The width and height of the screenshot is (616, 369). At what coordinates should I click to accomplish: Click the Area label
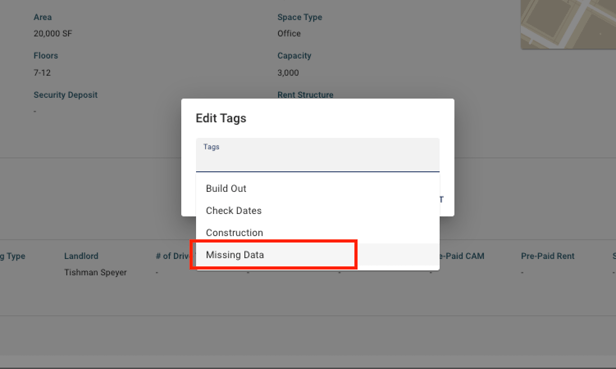pyautogui.click(x=42, y=17)
